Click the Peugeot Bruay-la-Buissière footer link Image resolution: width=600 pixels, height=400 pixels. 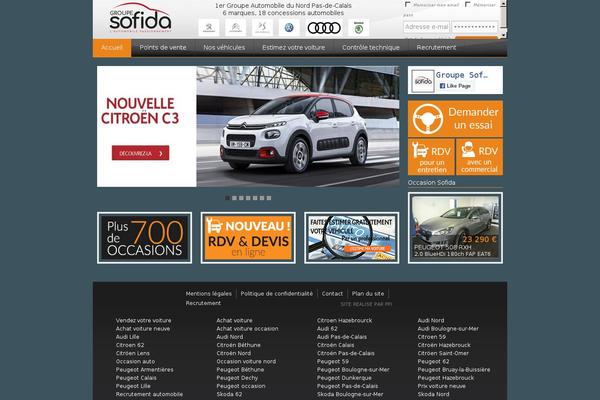point(453,370)
